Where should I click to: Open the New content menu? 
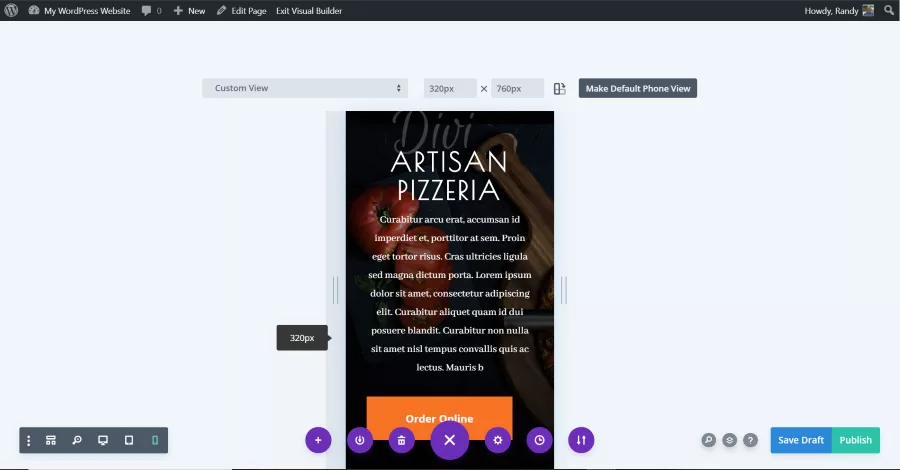click(x=189, y=10)
